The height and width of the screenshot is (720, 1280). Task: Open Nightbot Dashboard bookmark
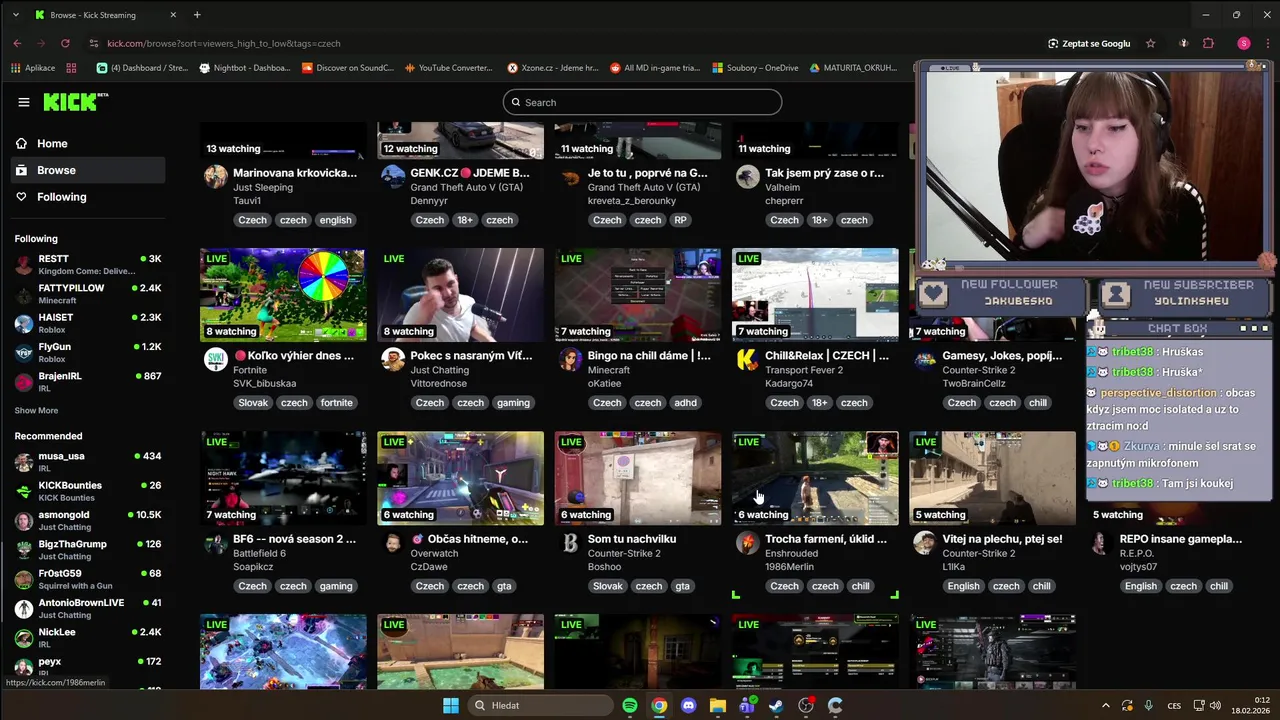point(245,68)
